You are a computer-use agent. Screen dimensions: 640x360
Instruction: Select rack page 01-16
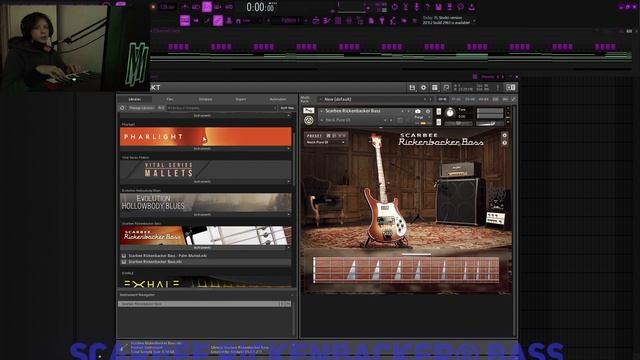click(442, 99)
